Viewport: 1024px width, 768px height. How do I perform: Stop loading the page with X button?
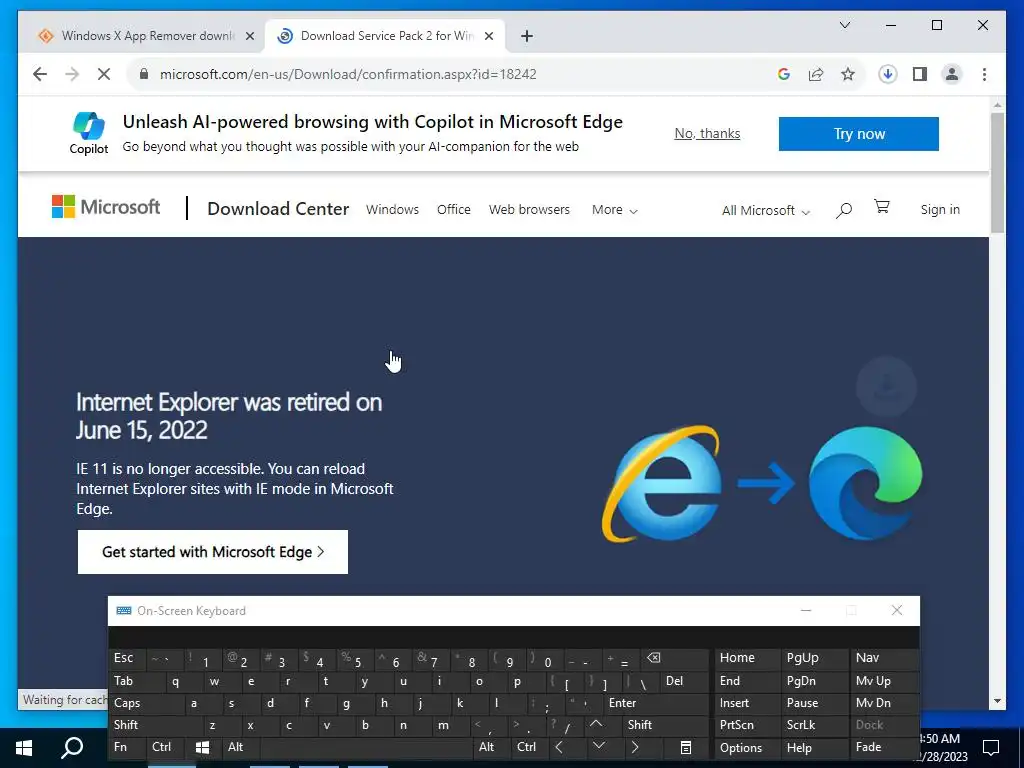pos(104,74)
